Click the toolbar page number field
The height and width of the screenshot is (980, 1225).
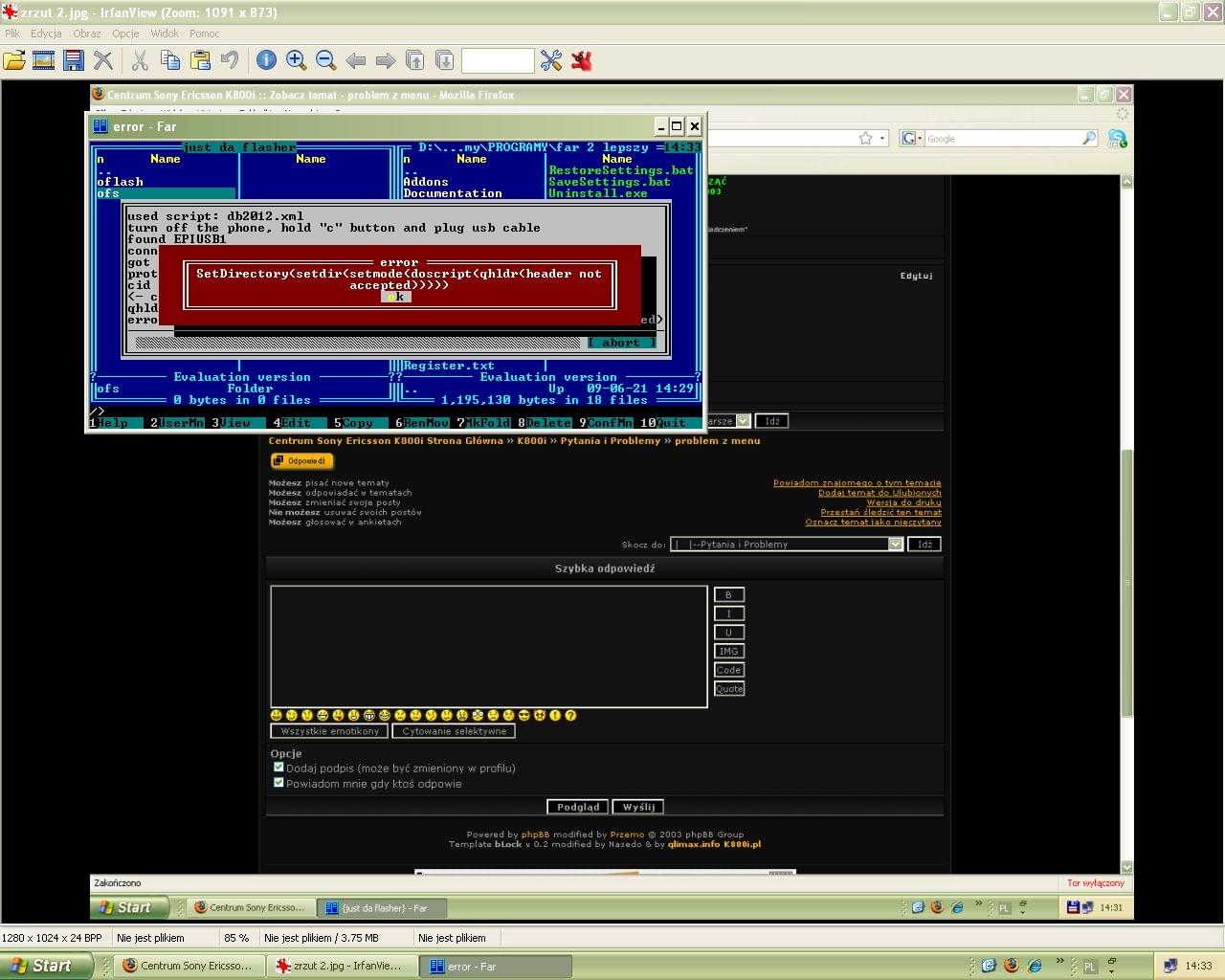[x=498, y=60]
